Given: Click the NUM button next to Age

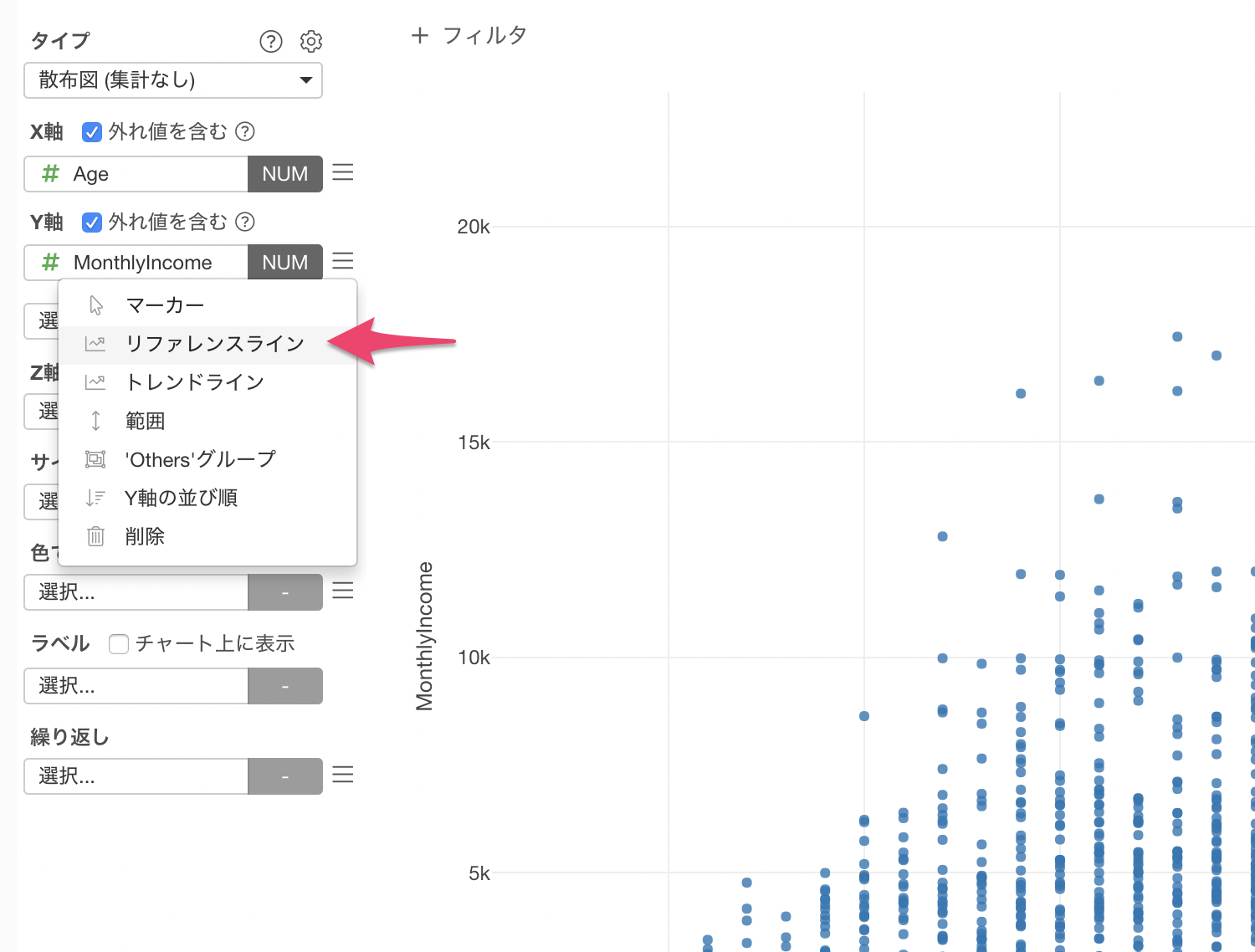Looking at the screenshot, I should point(285,174).
